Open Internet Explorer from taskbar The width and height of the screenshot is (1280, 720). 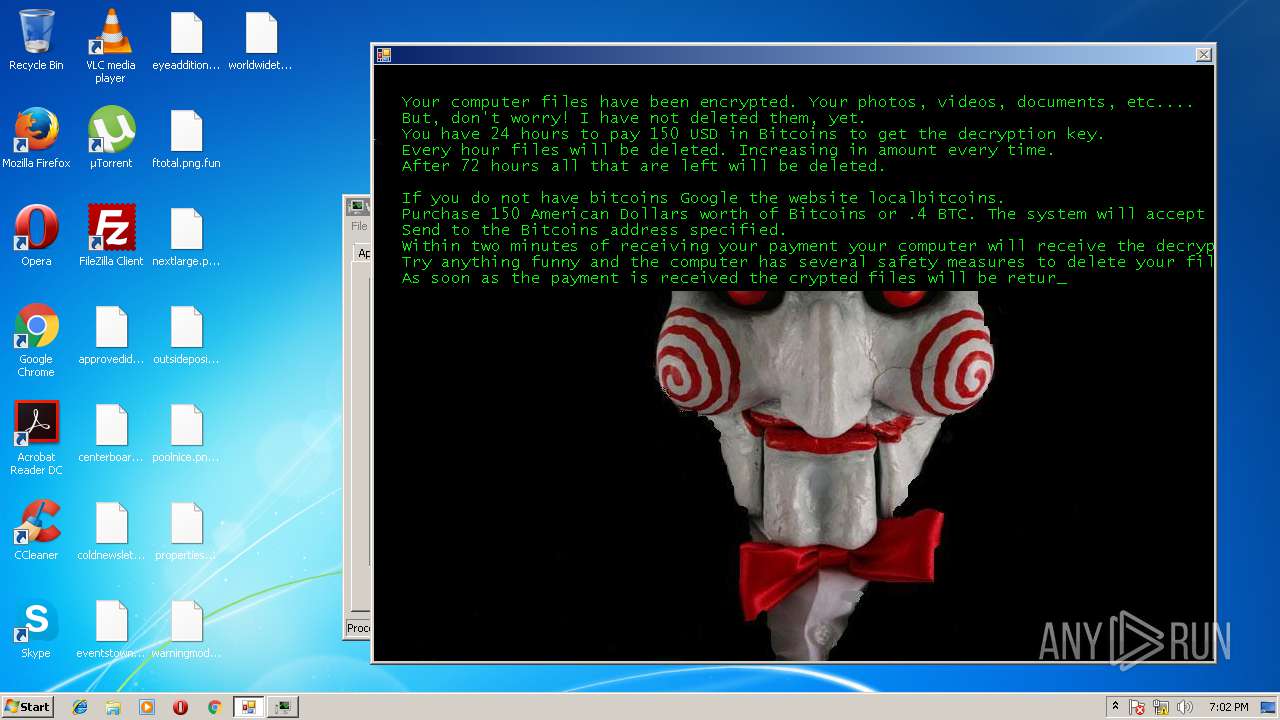80,707
